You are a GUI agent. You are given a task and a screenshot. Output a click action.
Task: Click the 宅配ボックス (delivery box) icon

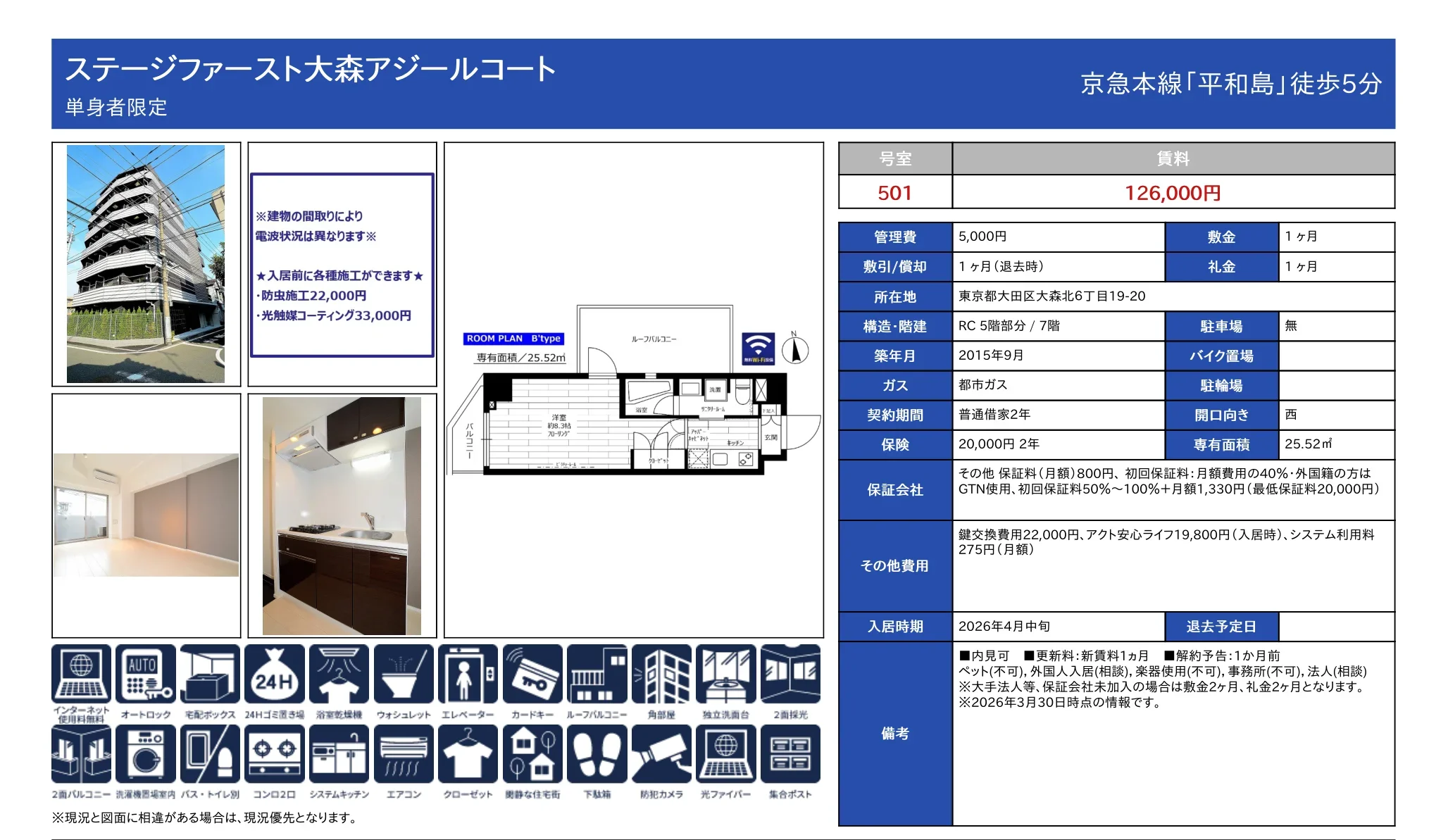coord(210,679)
